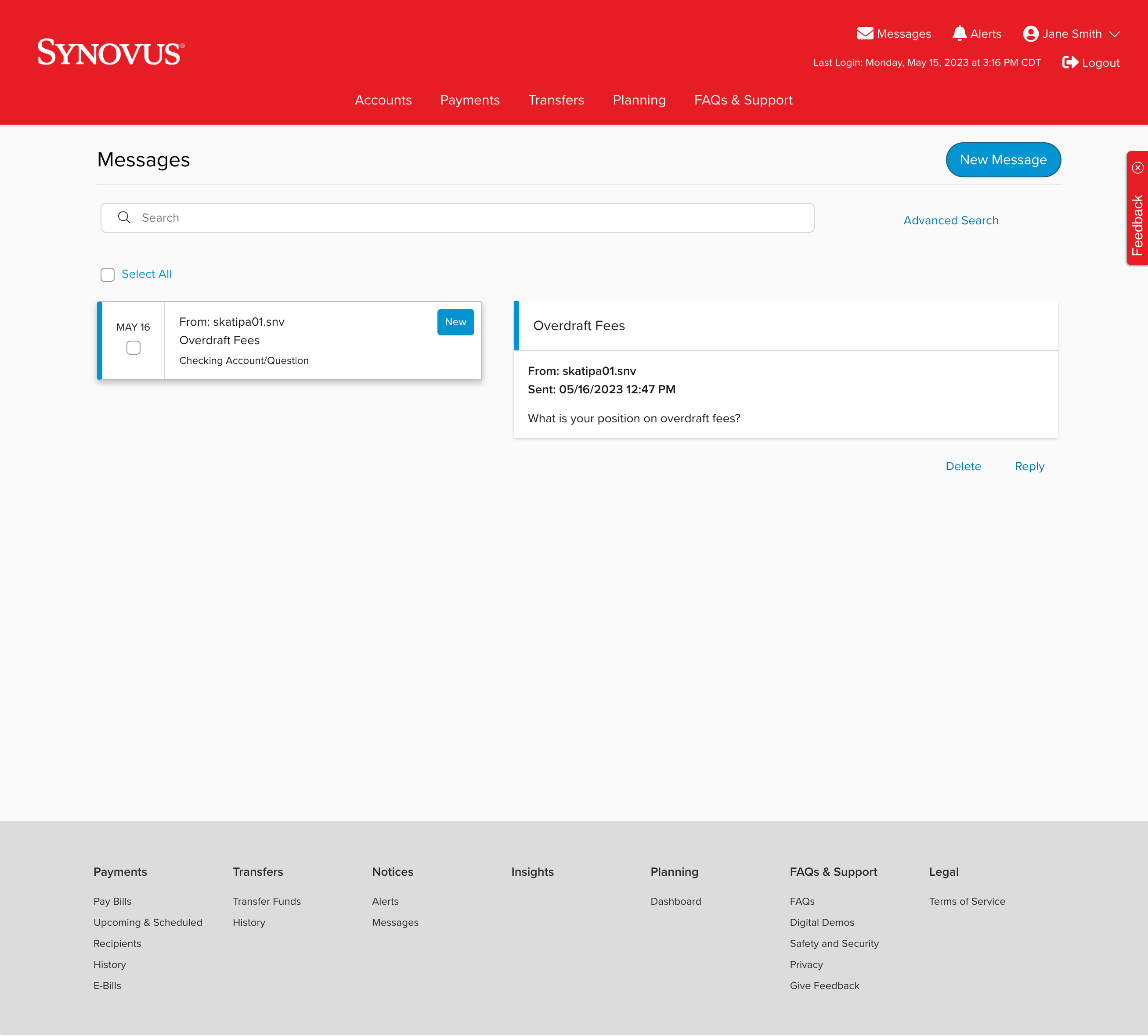1148x1036 pixels.
Task: Open the Accounts navigation menu
Action: [x=383, y=100]
